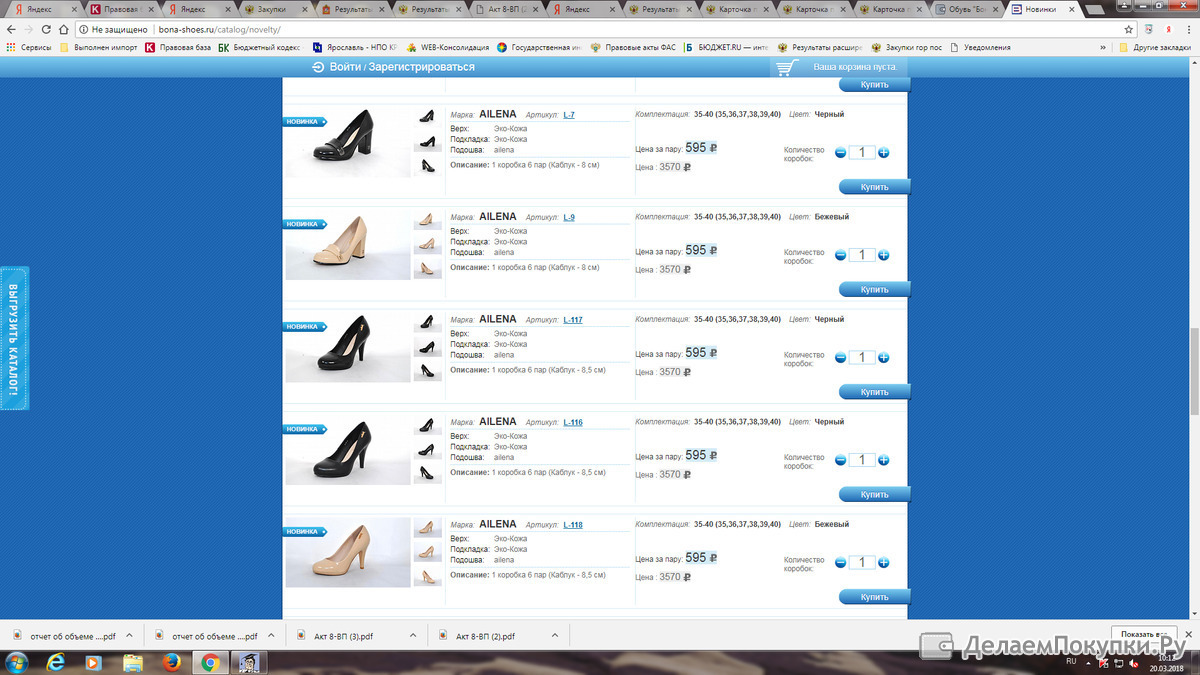Click the minus icon in the L-9 row
The width and height of the screenshot is (1200, 675).
840,255
